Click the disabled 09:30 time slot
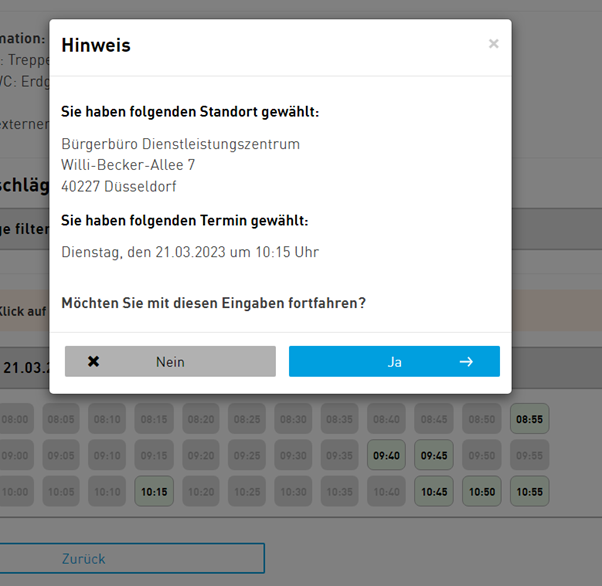The height and width of the screenshot is (586, 602). pyautogui.click(x=293, y=455)
